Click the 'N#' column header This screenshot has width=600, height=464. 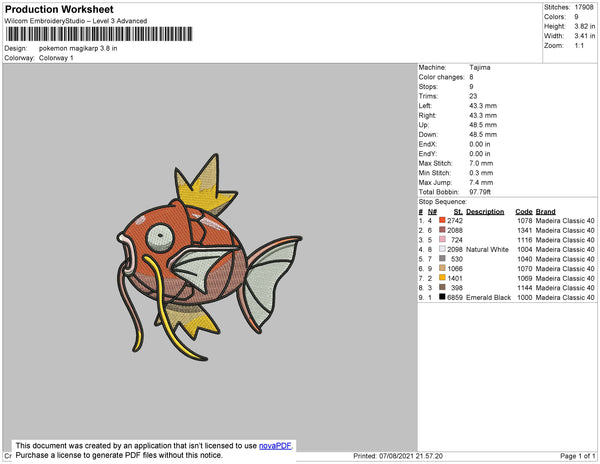(x=432, y=212)
